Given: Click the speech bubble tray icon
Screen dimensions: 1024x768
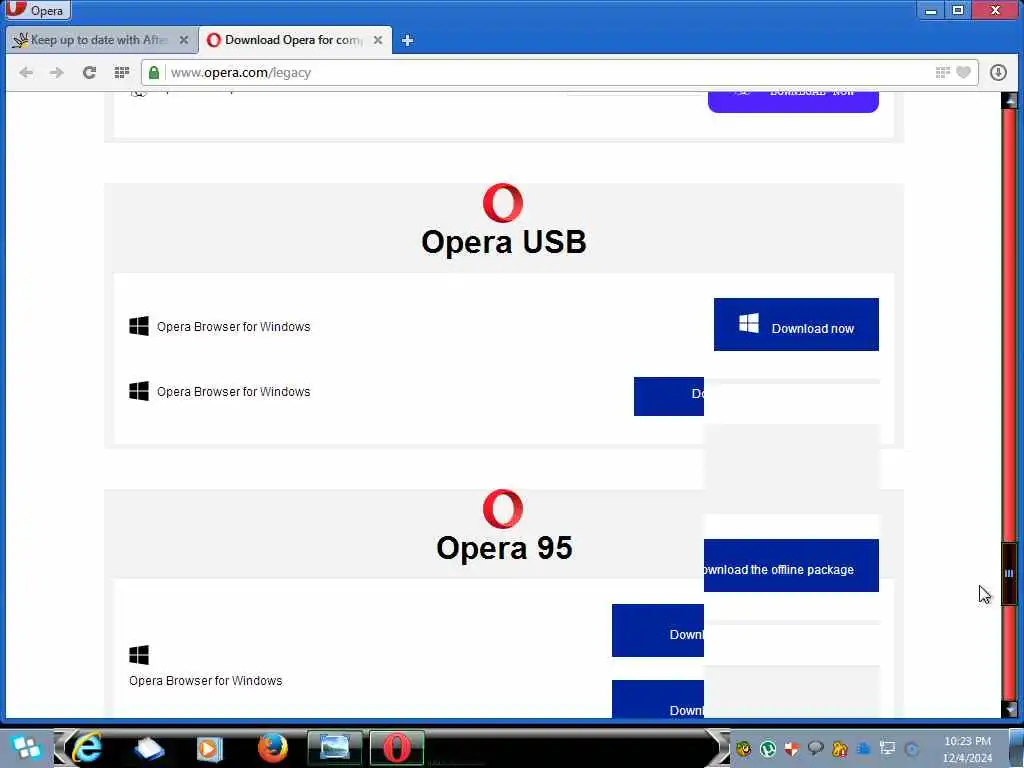Looking at the screenshot, I should (816, 748).
